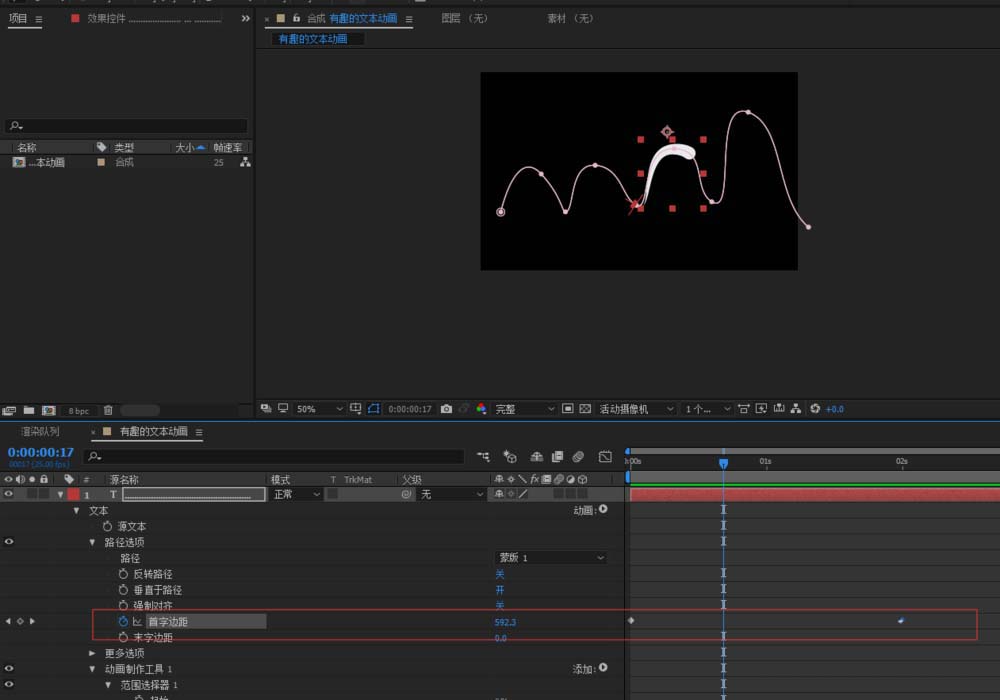The height and width of the screenshot is (700, 1000).
Task: Click the 添加 button for the animator
Action: click(603, 668)
